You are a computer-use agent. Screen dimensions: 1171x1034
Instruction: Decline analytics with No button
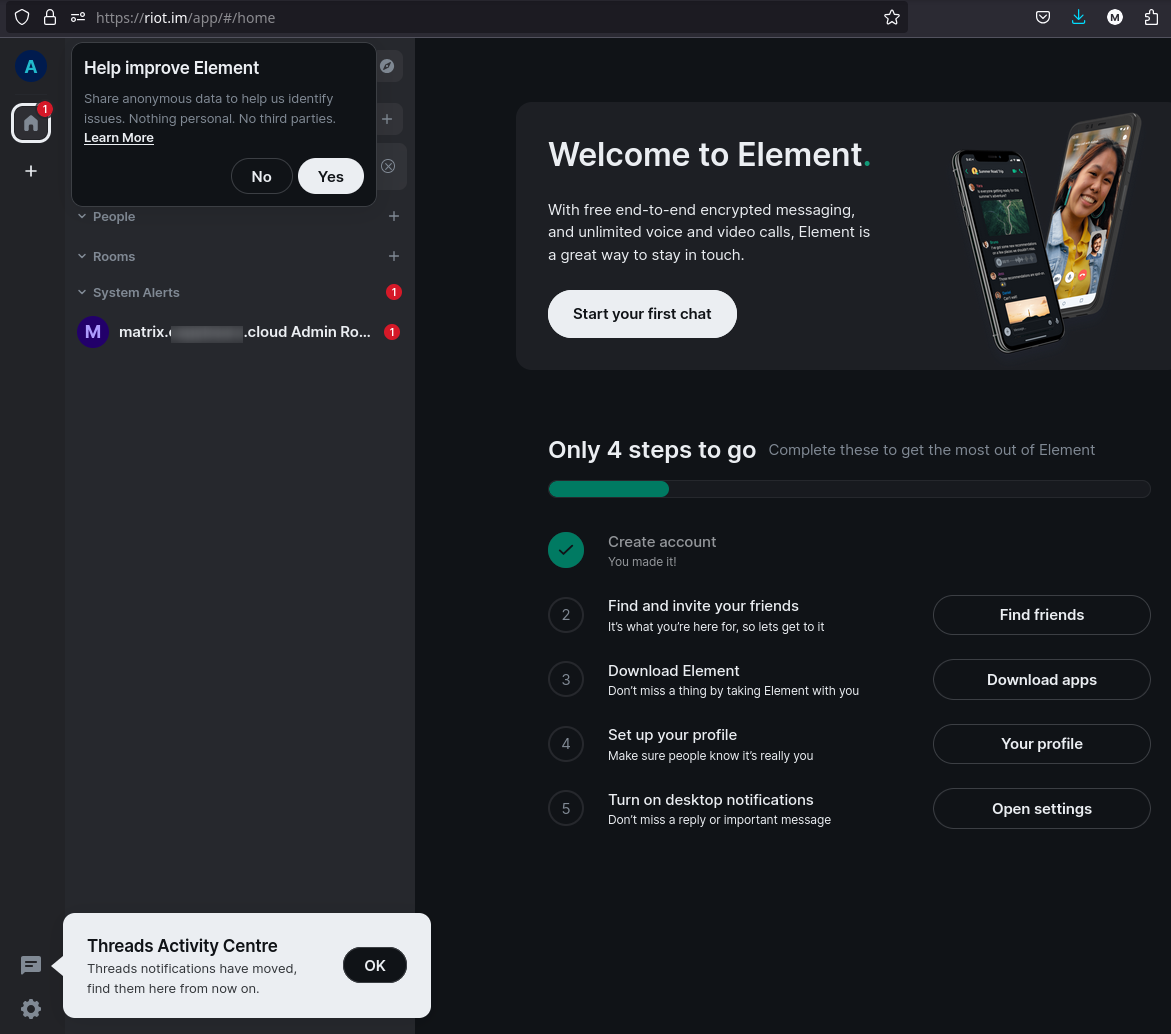(x=261, y=176)
